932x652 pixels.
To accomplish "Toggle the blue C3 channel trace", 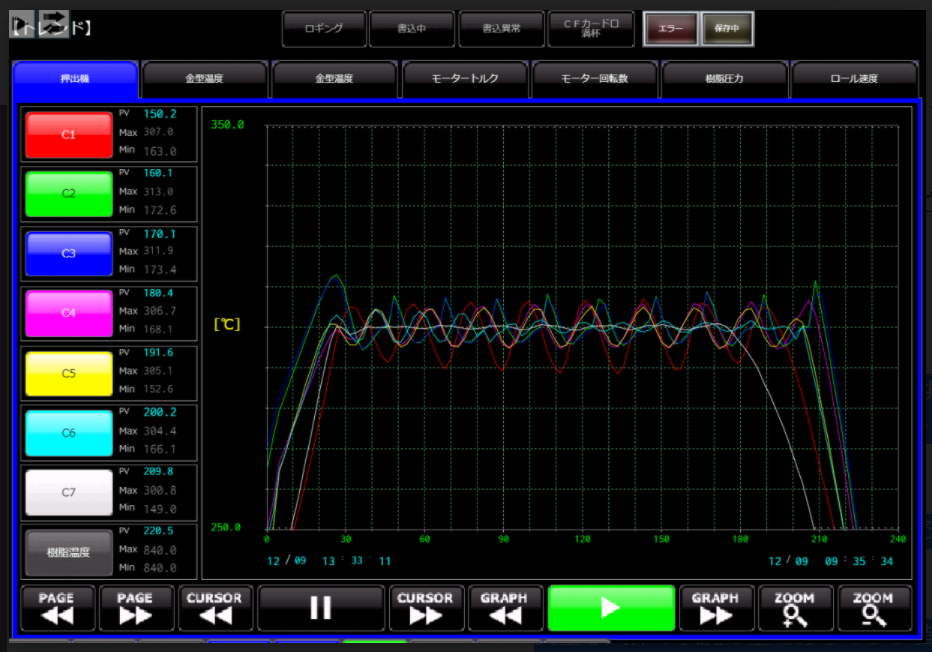I will [x=69, y=253].
